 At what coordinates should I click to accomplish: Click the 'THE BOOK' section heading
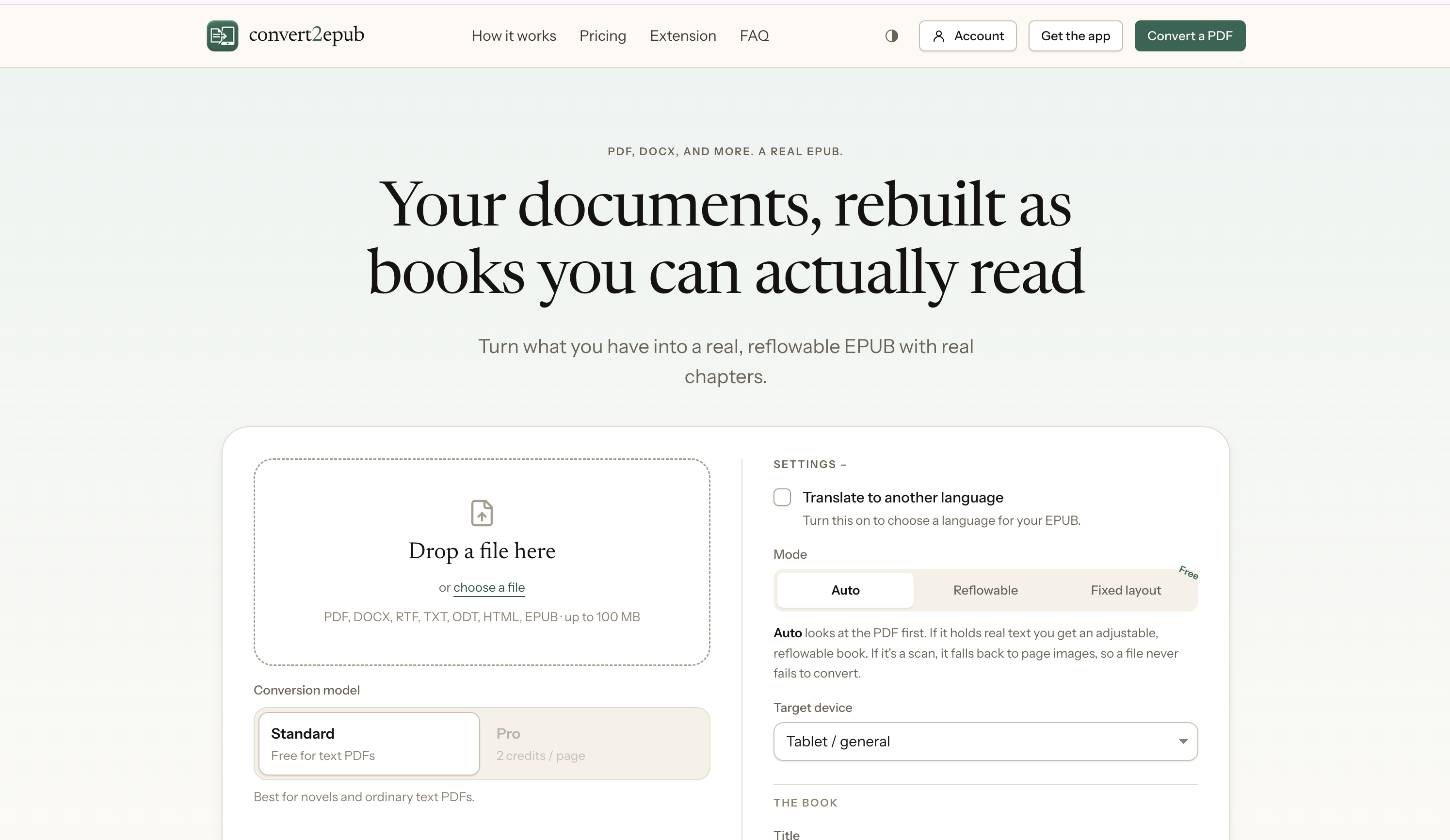point(805,803)
